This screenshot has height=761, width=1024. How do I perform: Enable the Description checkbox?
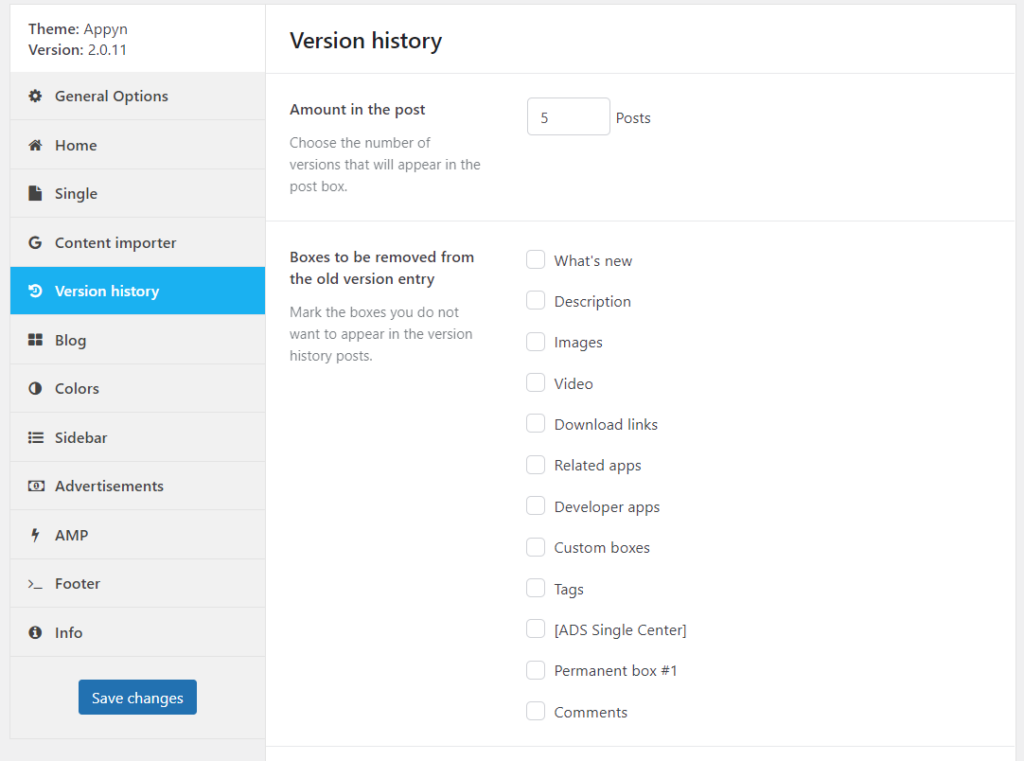(x=536, y=300)
